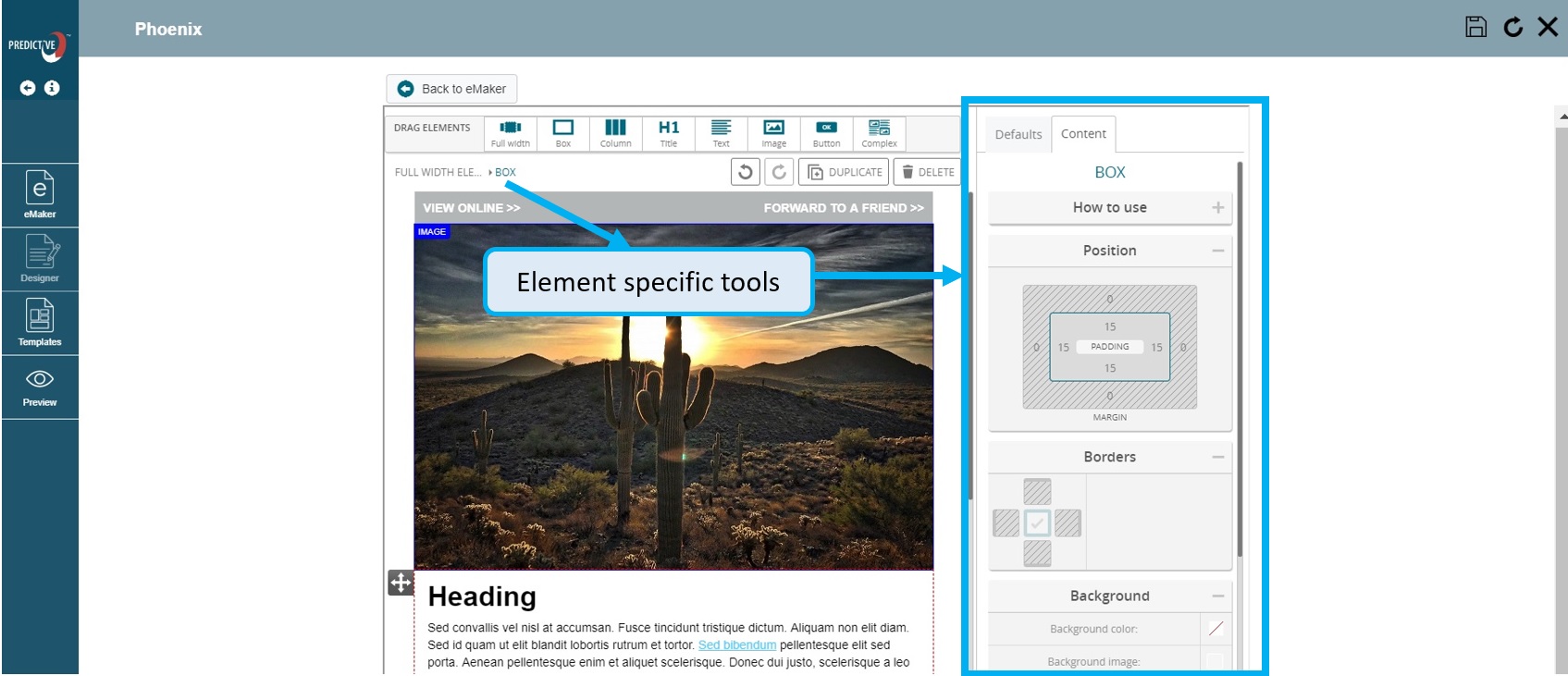Image resolution: width=1568 pixels, height=676 pixels.
Task: Collapse the Position section
Action: [x=1217, y=251]
